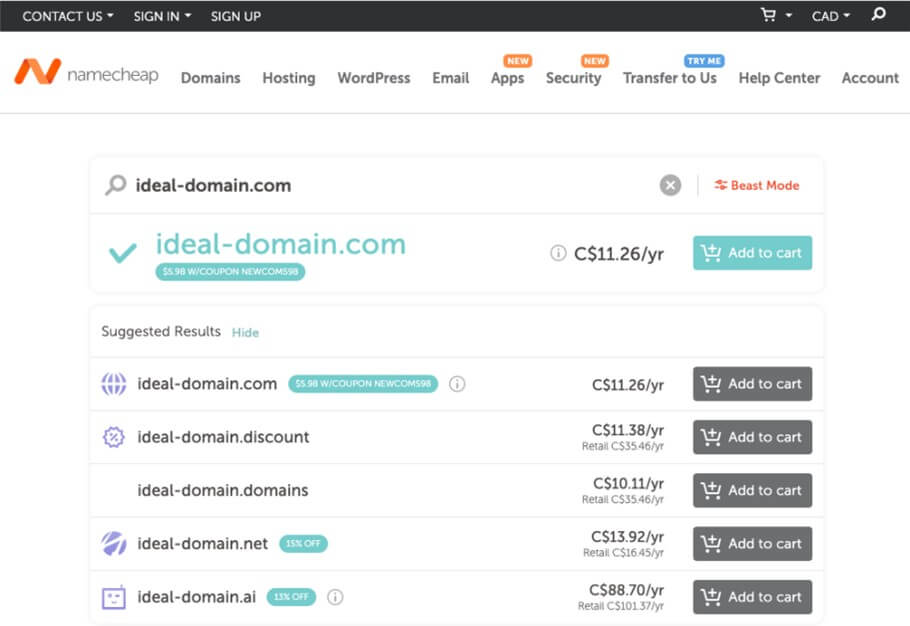Open the Account menu

pos(870,78)
